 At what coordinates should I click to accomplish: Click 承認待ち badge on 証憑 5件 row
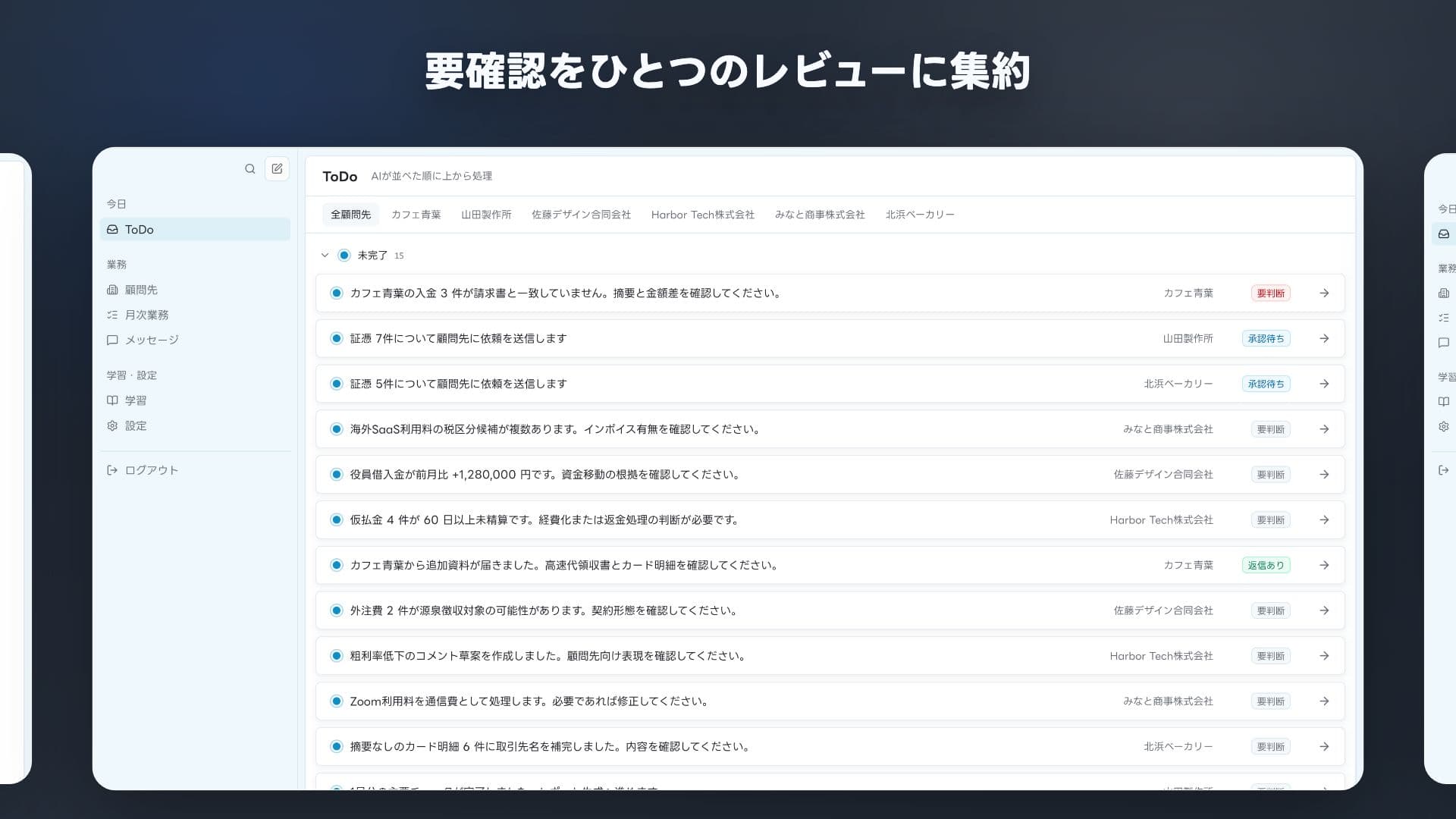click(x=1266, y=384)
